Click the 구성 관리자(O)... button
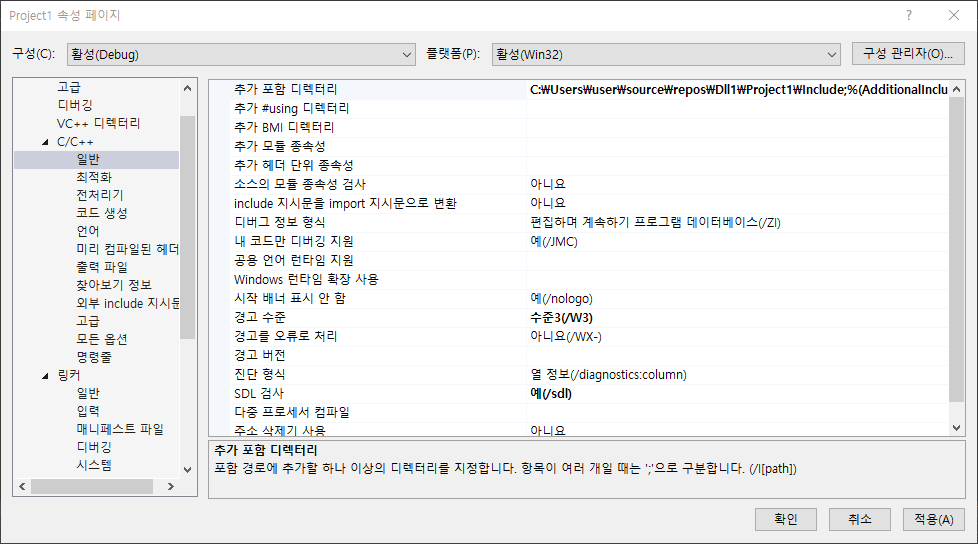The image size is (978, 544). pos(908,54)
